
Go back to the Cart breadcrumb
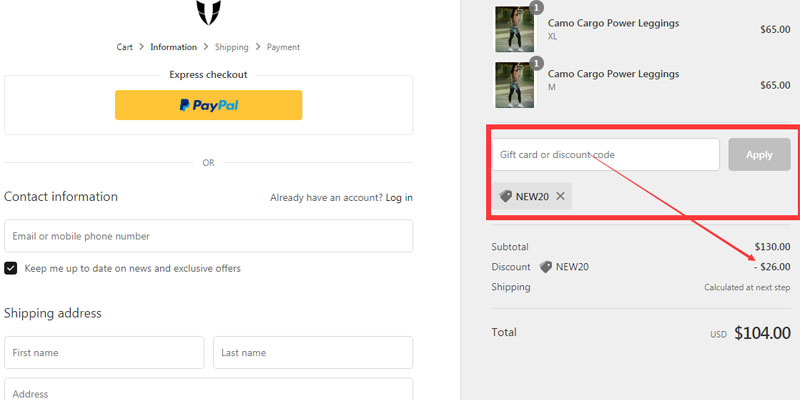coord(125,47)
